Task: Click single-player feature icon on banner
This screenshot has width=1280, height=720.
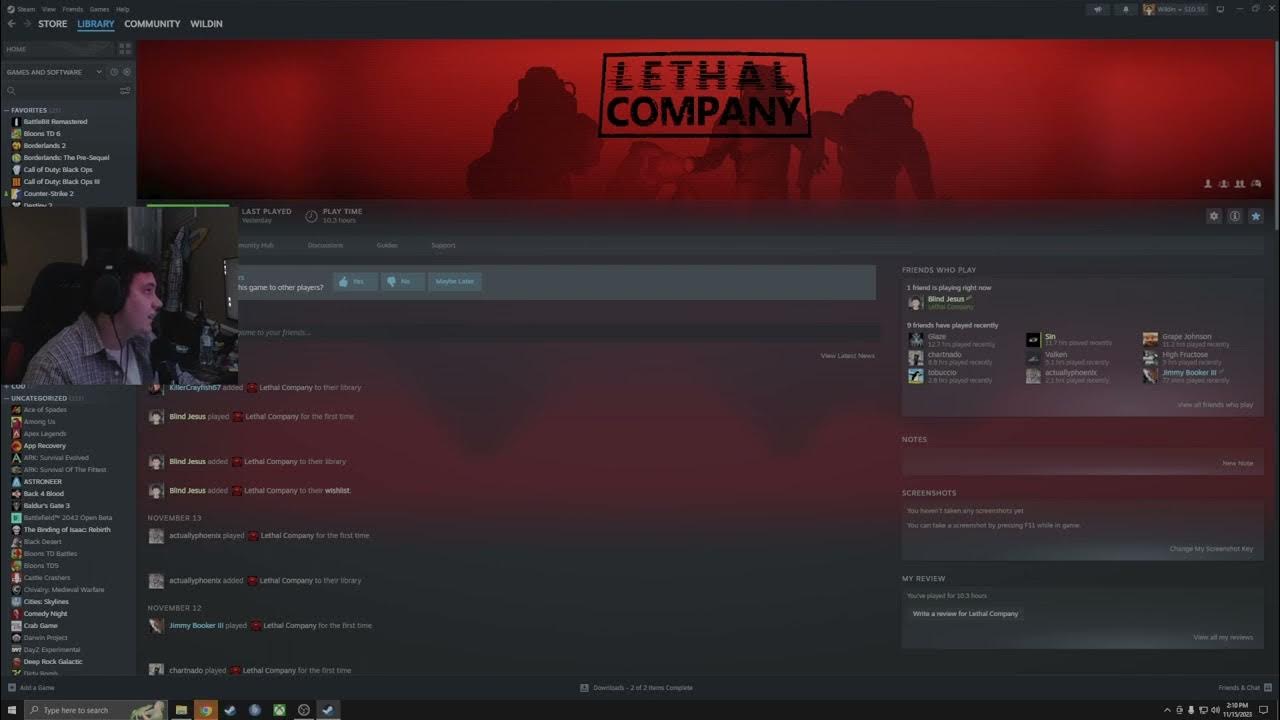Action: (x=1208, y=184)
